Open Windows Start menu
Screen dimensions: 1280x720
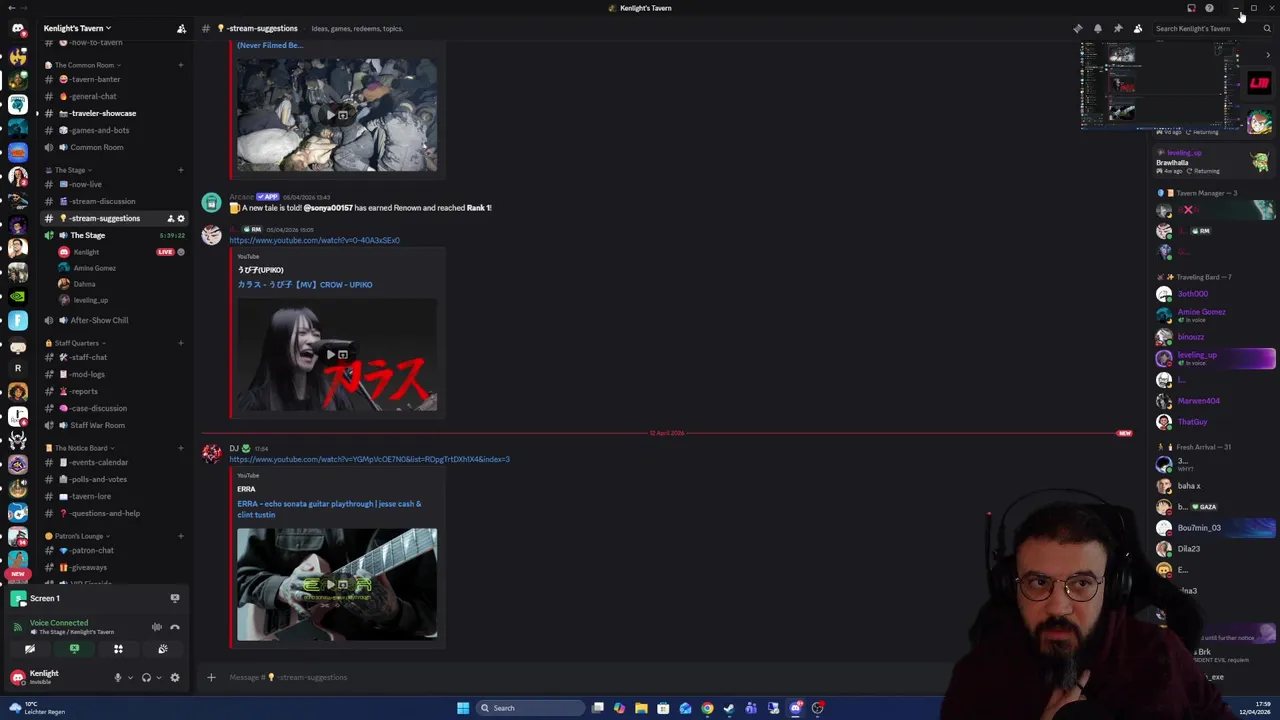click(x=463, y=708)
